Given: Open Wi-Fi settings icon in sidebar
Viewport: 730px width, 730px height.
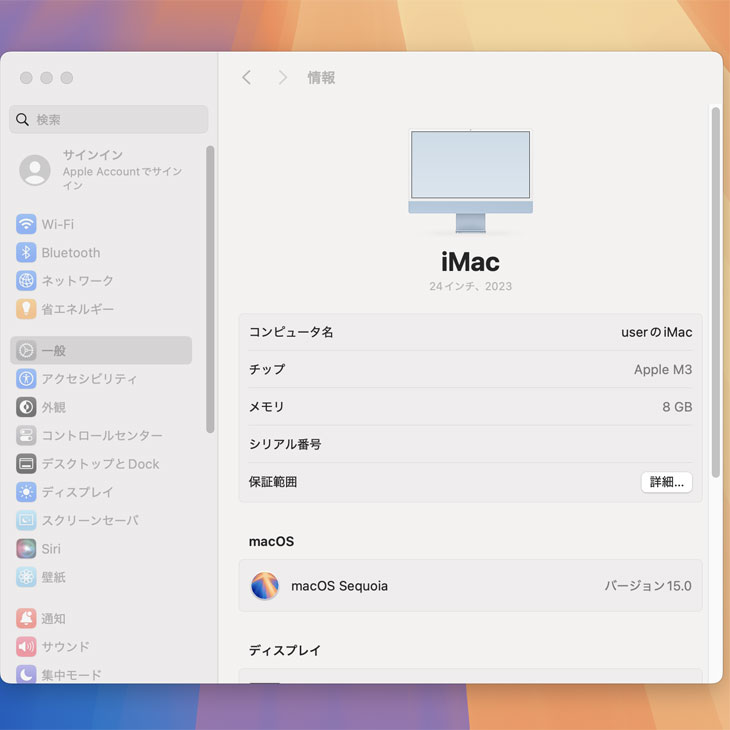Looking at the screenshot, I should 26,224.
